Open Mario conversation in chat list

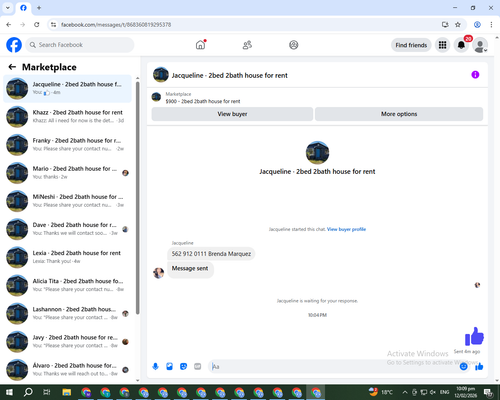pos(67,173)
